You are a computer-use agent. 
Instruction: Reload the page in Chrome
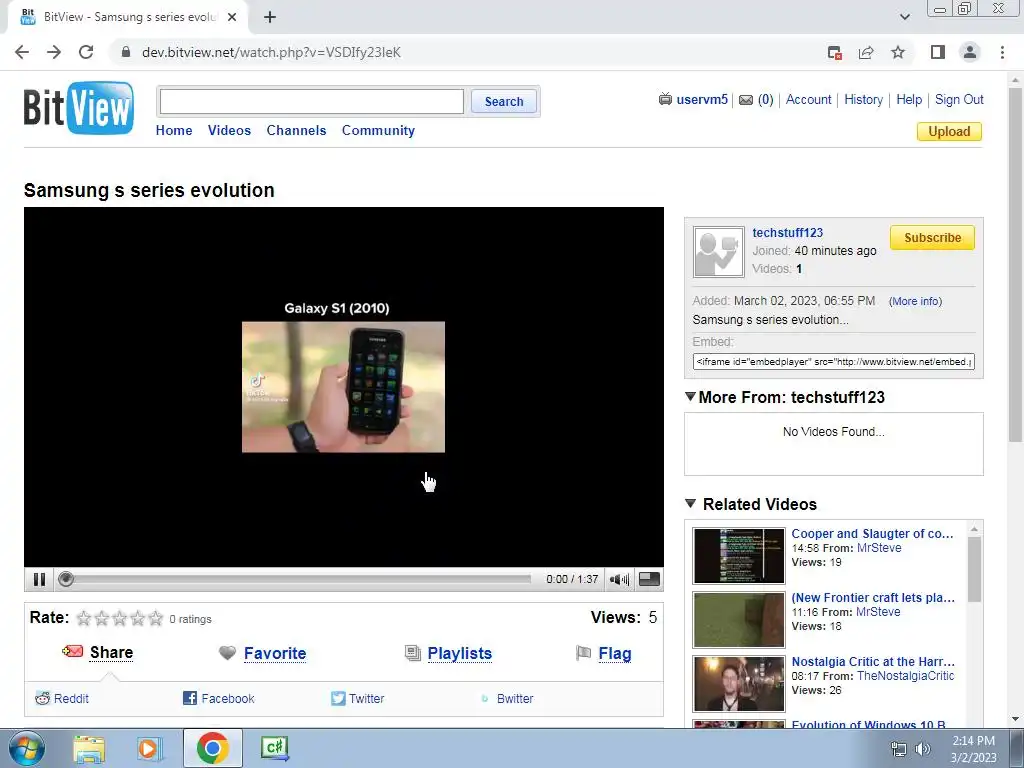coord(86,52)
